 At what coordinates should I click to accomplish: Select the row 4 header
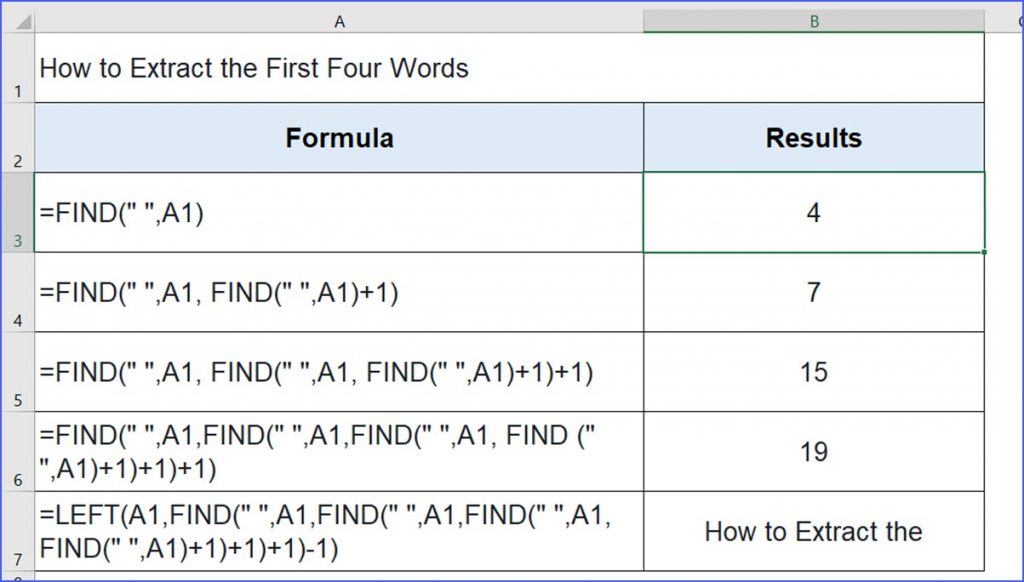pyautogui.click(x=17, y=292)
